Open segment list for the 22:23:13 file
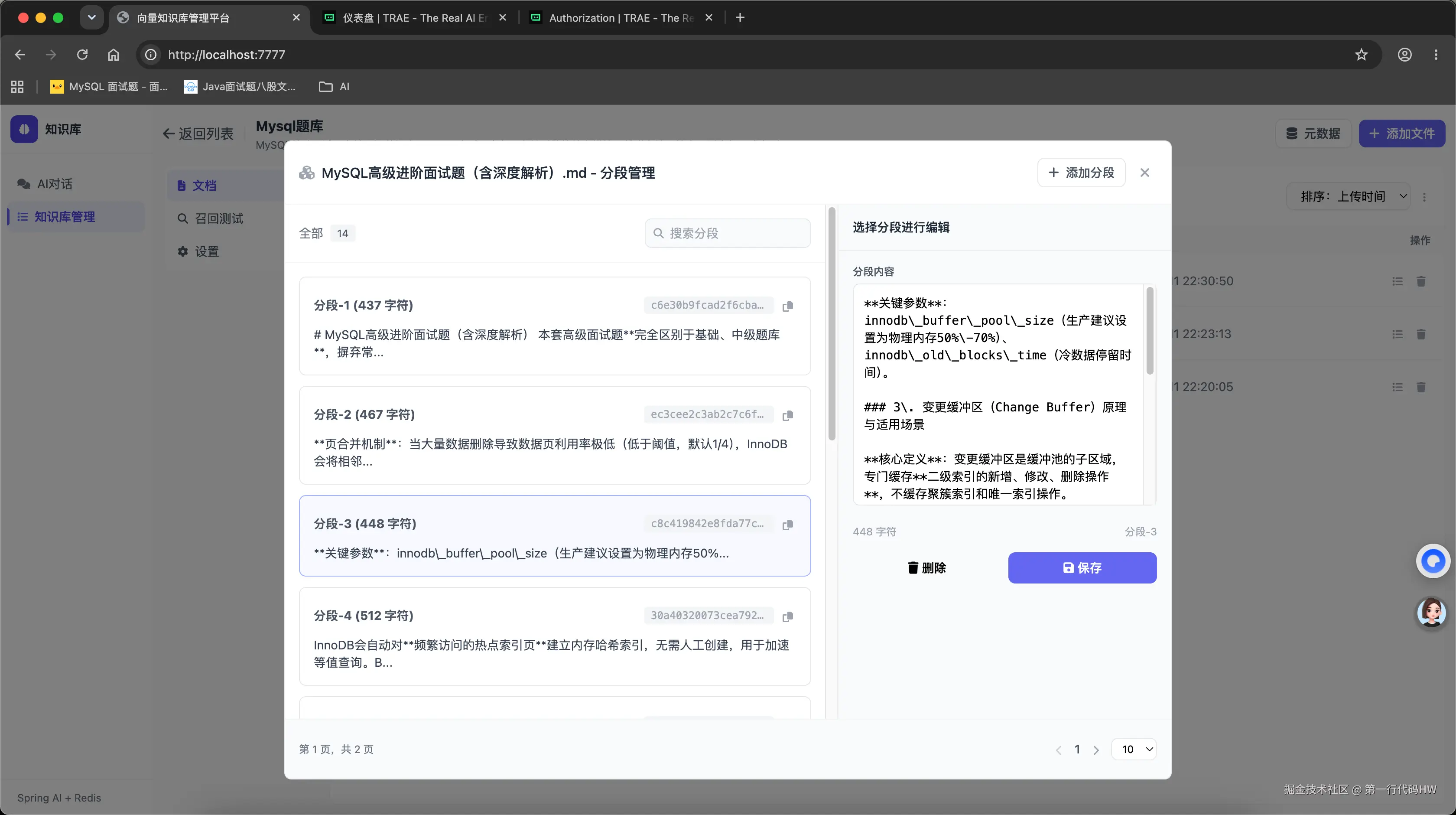This screenshot has width=1456, height=815. coord(1397,334)
